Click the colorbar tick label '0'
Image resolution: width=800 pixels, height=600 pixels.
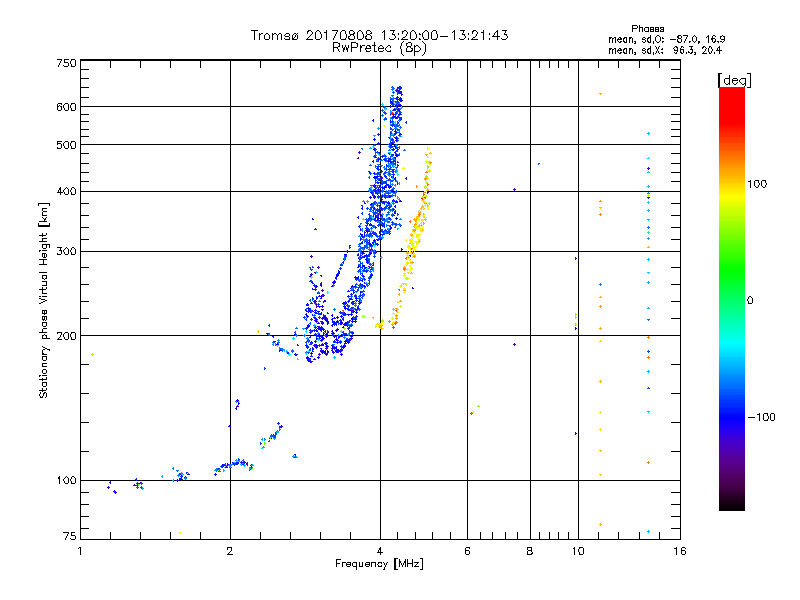click(x=749, y=300)
